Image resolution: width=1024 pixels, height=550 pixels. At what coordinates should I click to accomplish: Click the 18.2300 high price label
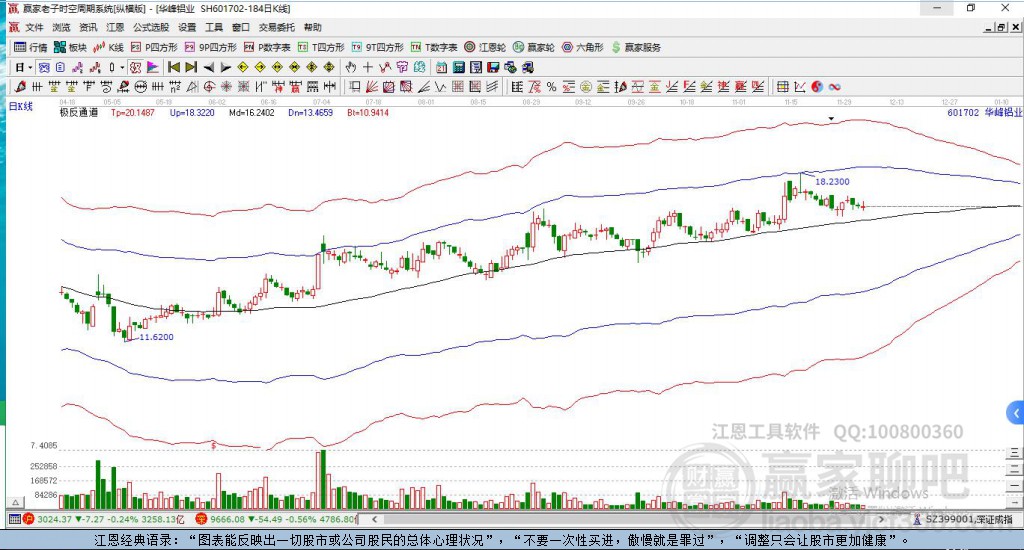832,182
